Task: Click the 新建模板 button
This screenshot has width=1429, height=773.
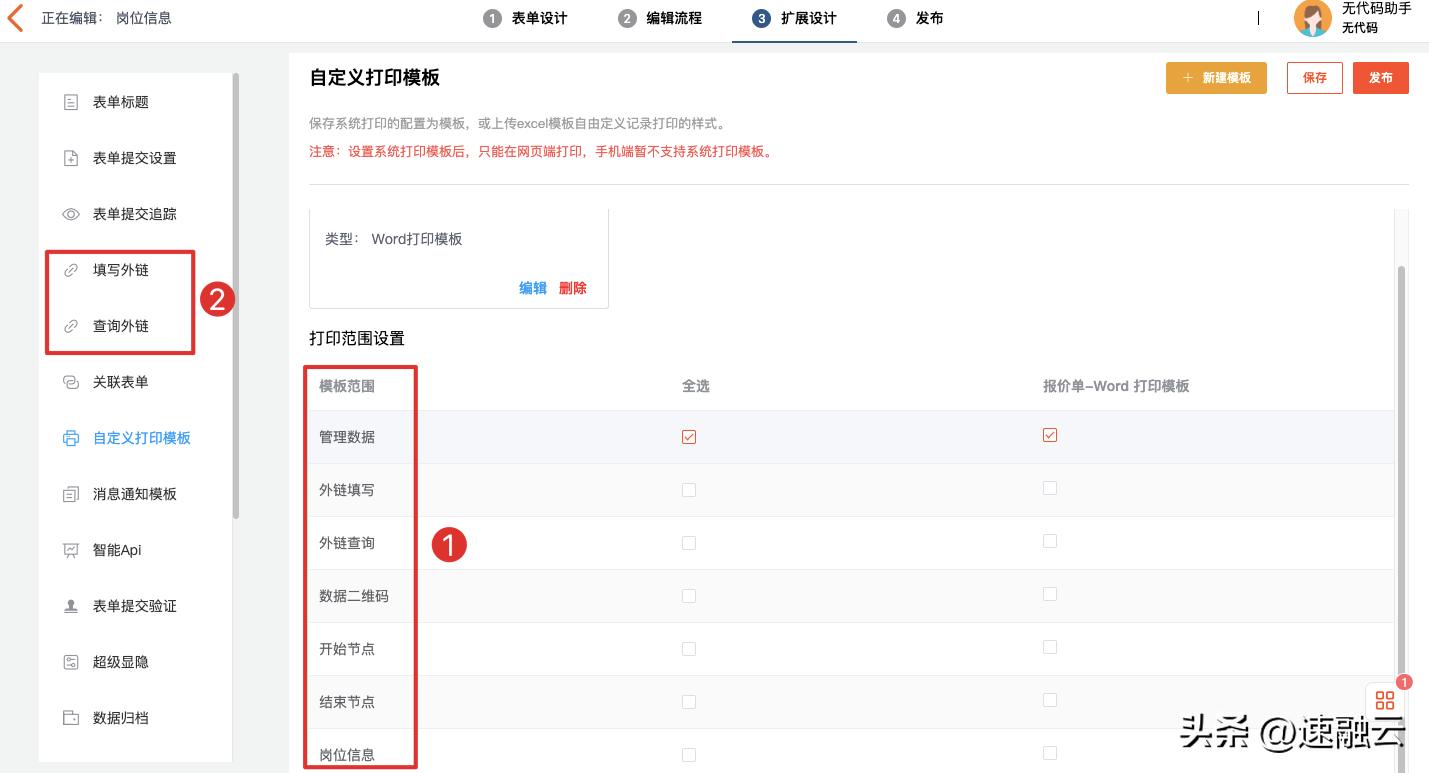Action: pyautogui.click(x=1216, y=78)
